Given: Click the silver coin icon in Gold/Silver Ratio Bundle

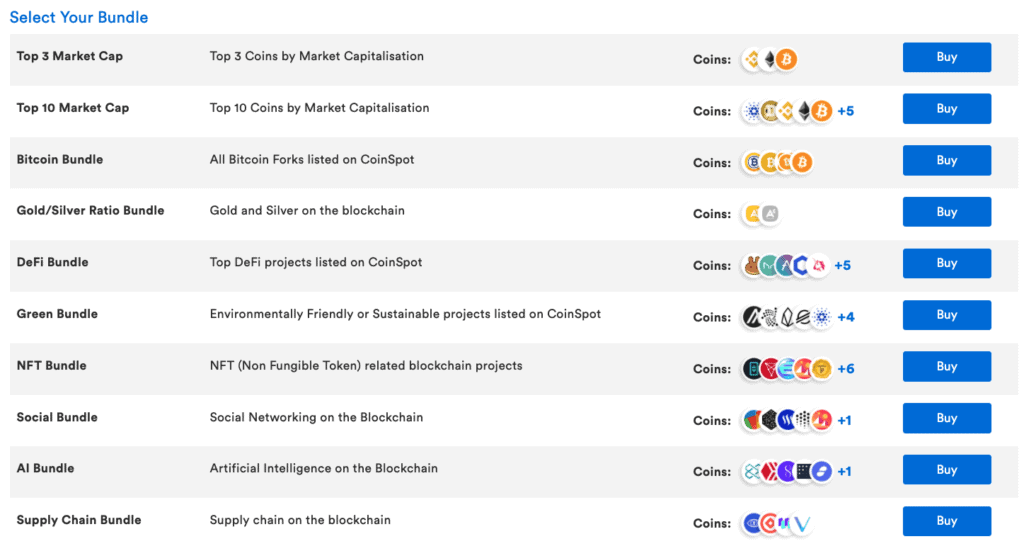Looking at the screenshot, I should tap(771, 214).
